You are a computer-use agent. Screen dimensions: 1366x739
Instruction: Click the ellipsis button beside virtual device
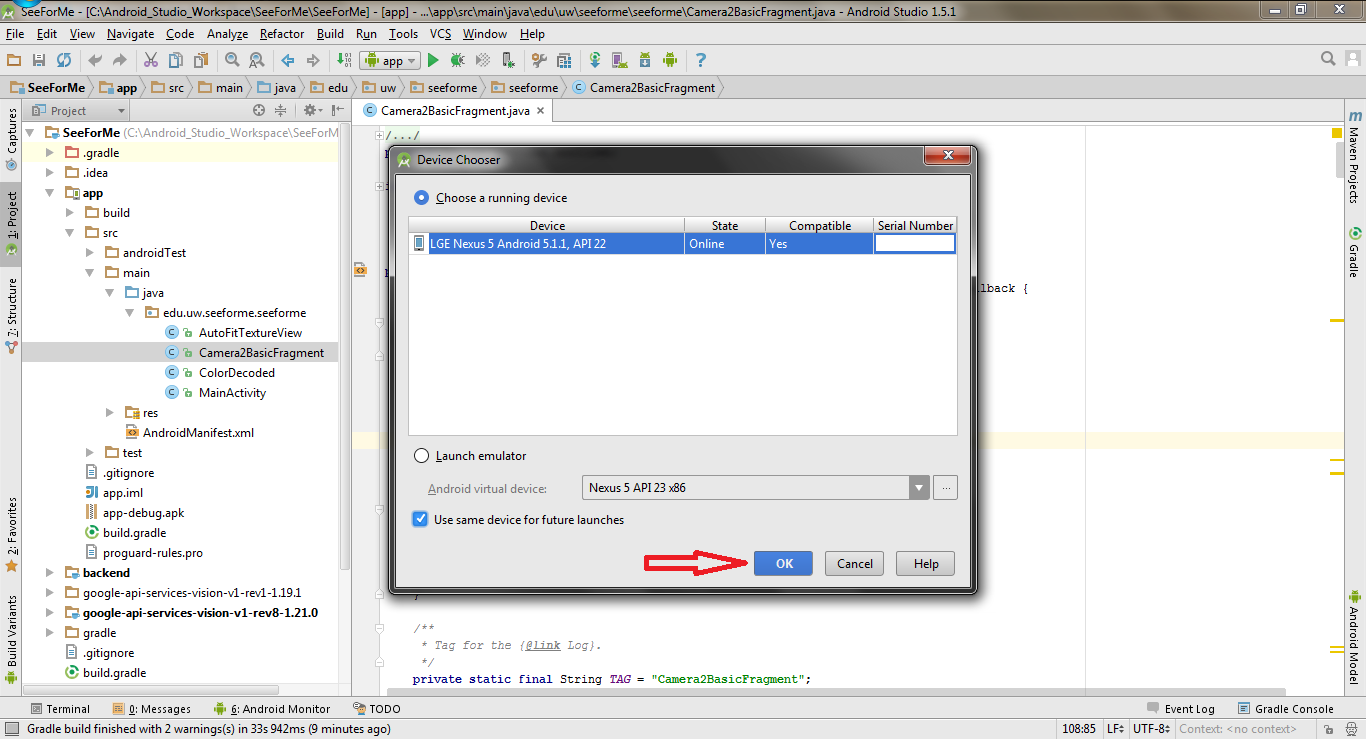point(947,488)
